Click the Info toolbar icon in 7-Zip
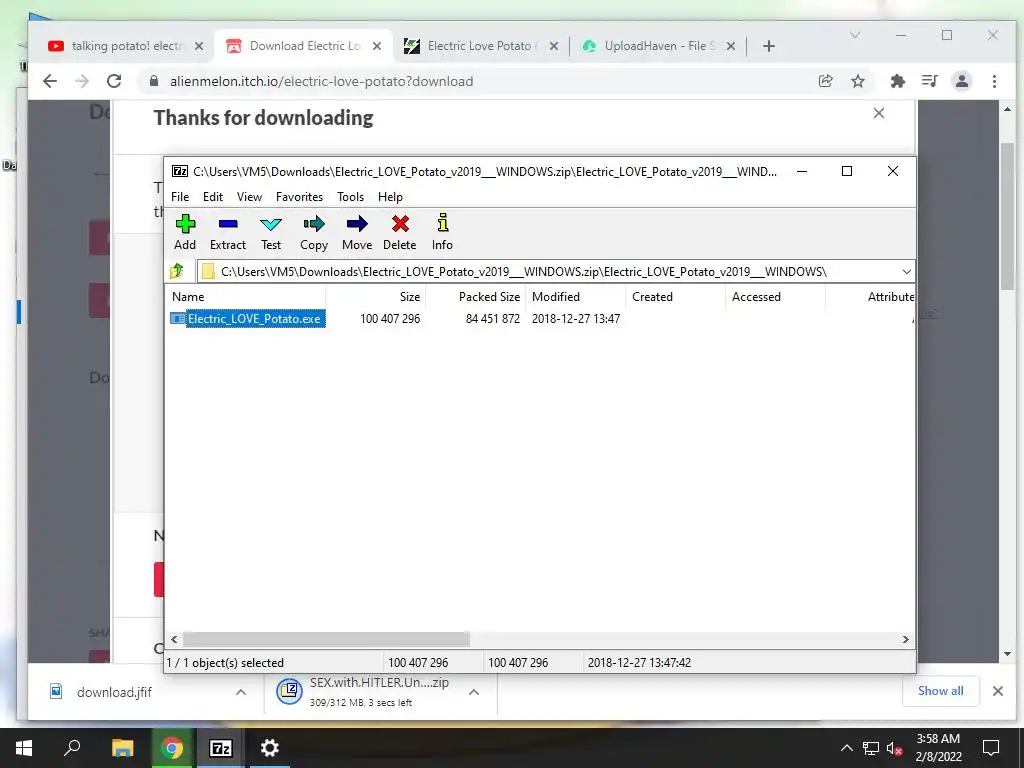 [442, 232]
